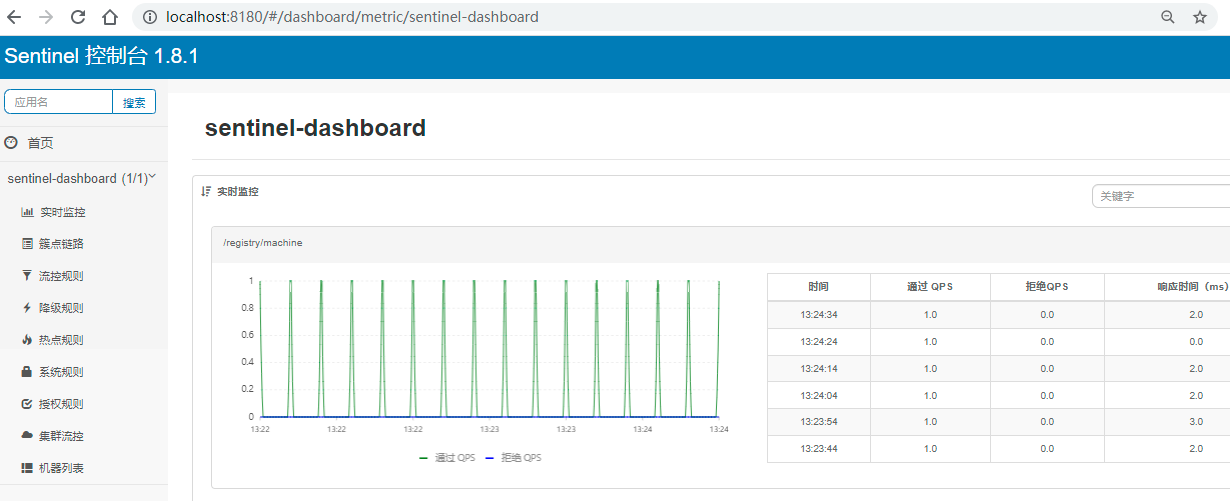Select row time 13:24:24

click(819, 341)
